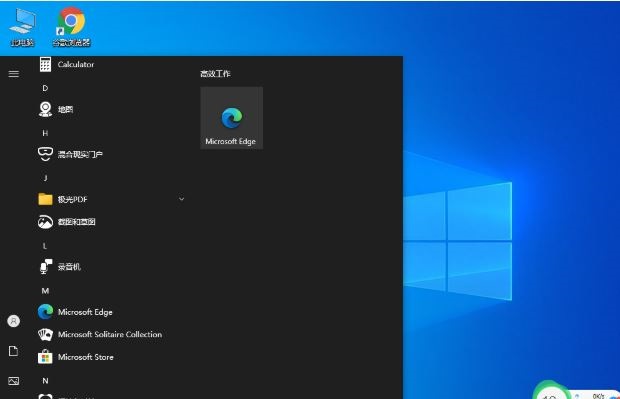The width and height of the screenshot is (620, 399).
Task: Click letter header N in app list
Action: coord(45,381)
